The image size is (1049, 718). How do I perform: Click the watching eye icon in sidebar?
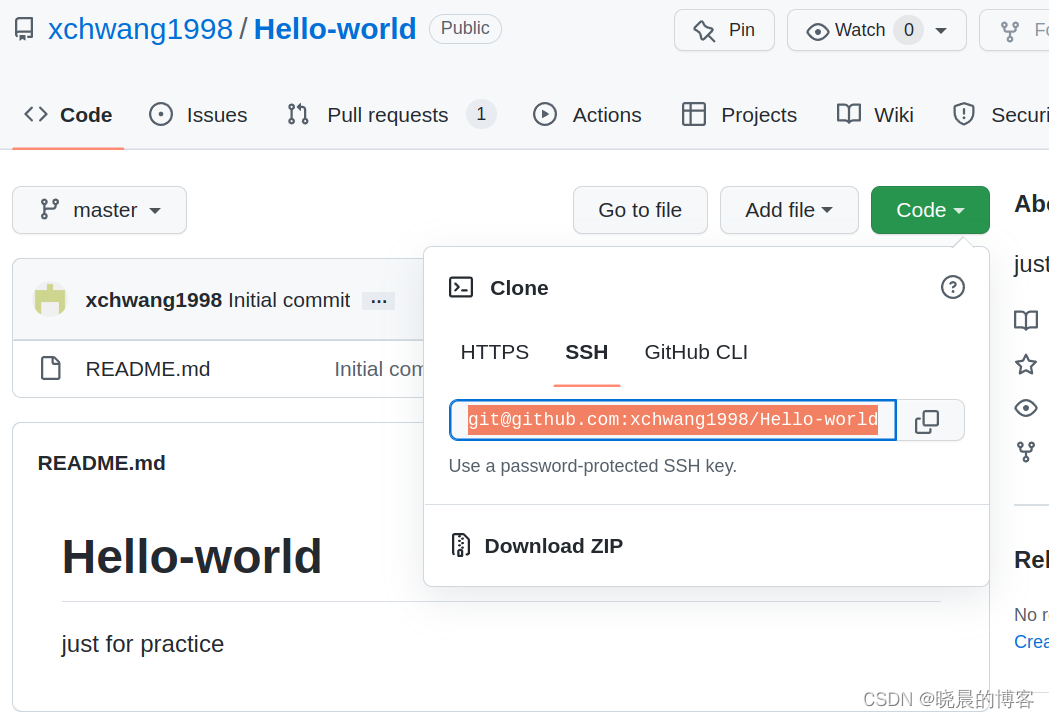1026,408
